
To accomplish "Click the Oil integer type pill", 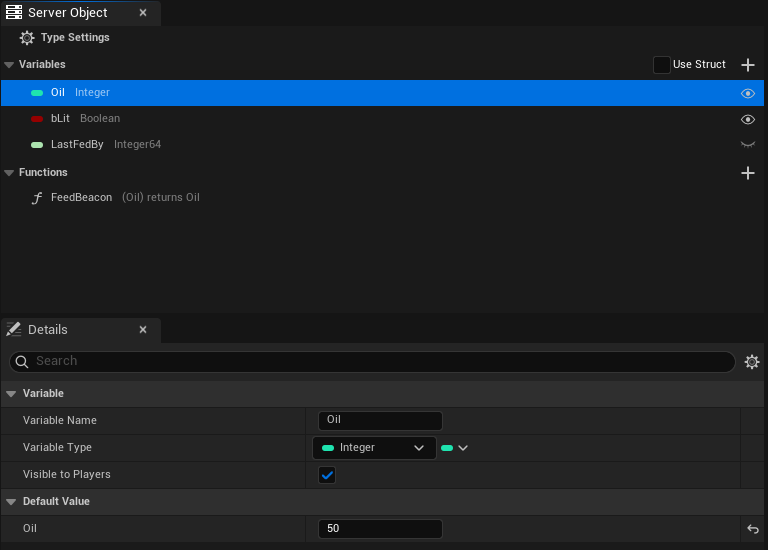I will point(37,93).
